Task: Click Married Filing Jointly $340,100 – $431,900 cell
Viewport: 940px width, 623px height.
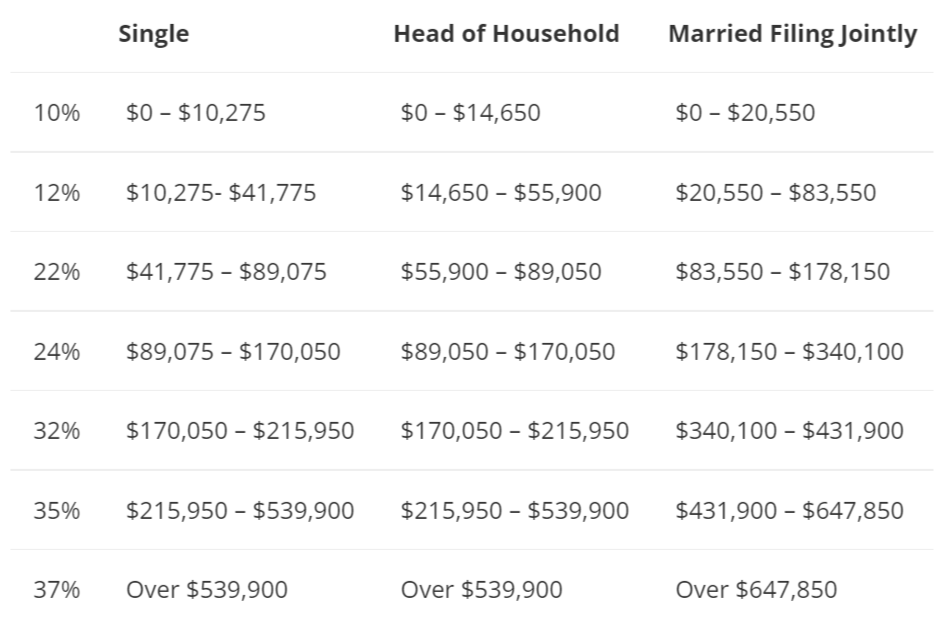Action: [x=789, y=431]
